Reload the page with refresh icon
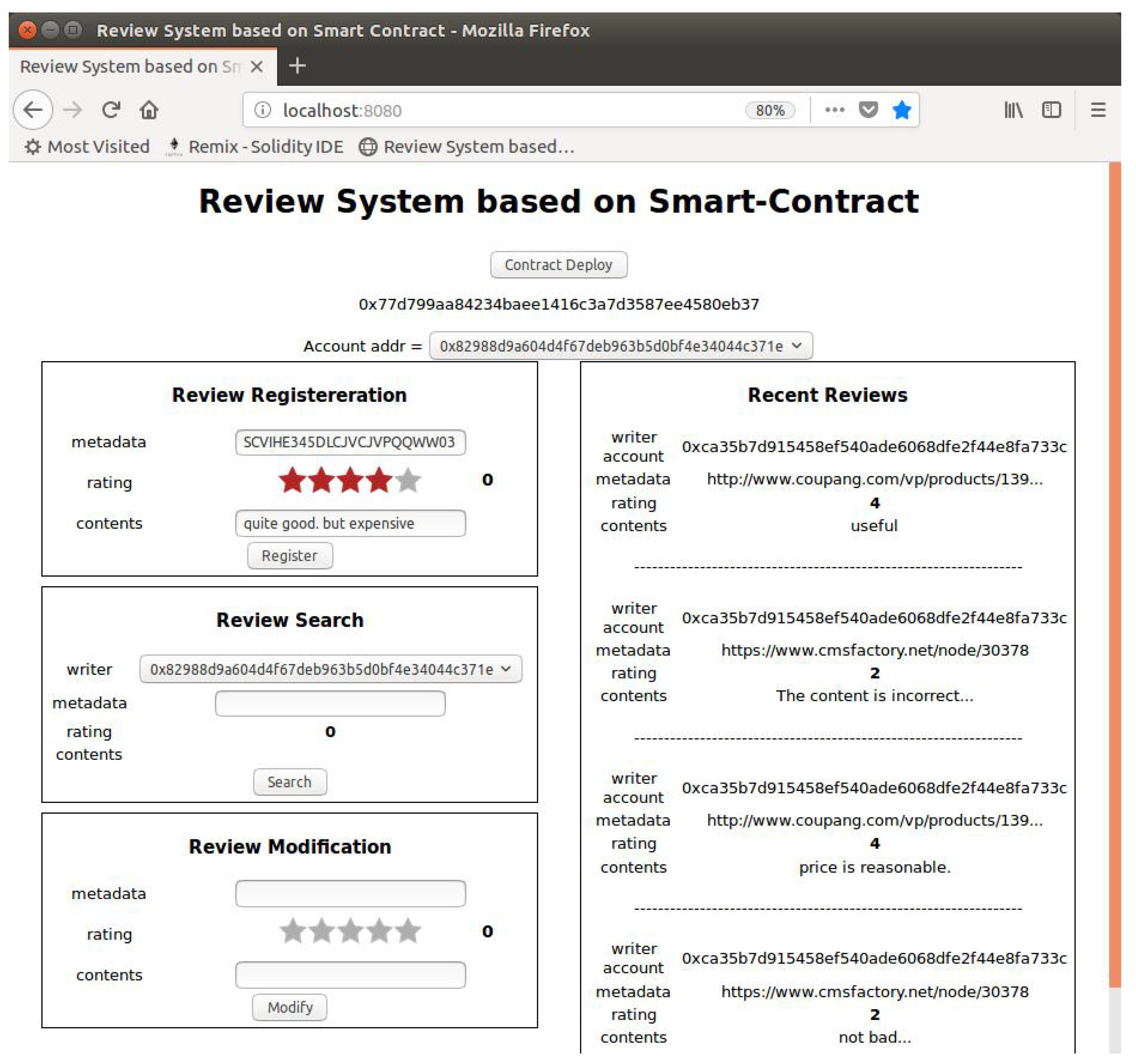Screen dimensions: 1136x1064 [x=111, y=110]
